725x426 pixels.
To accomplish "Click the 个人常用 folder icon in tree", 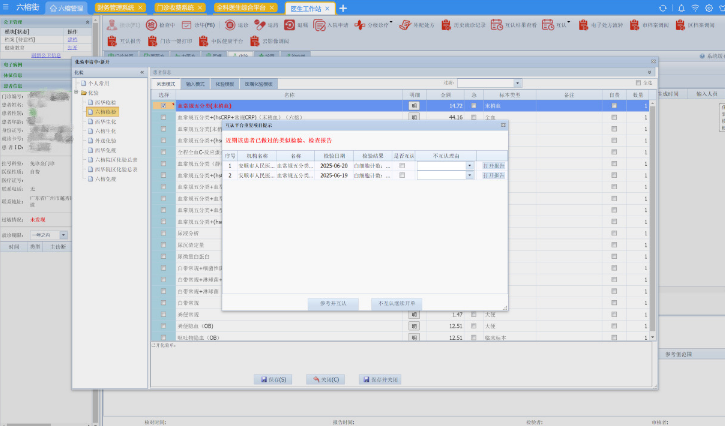I will tap(84, 84).
